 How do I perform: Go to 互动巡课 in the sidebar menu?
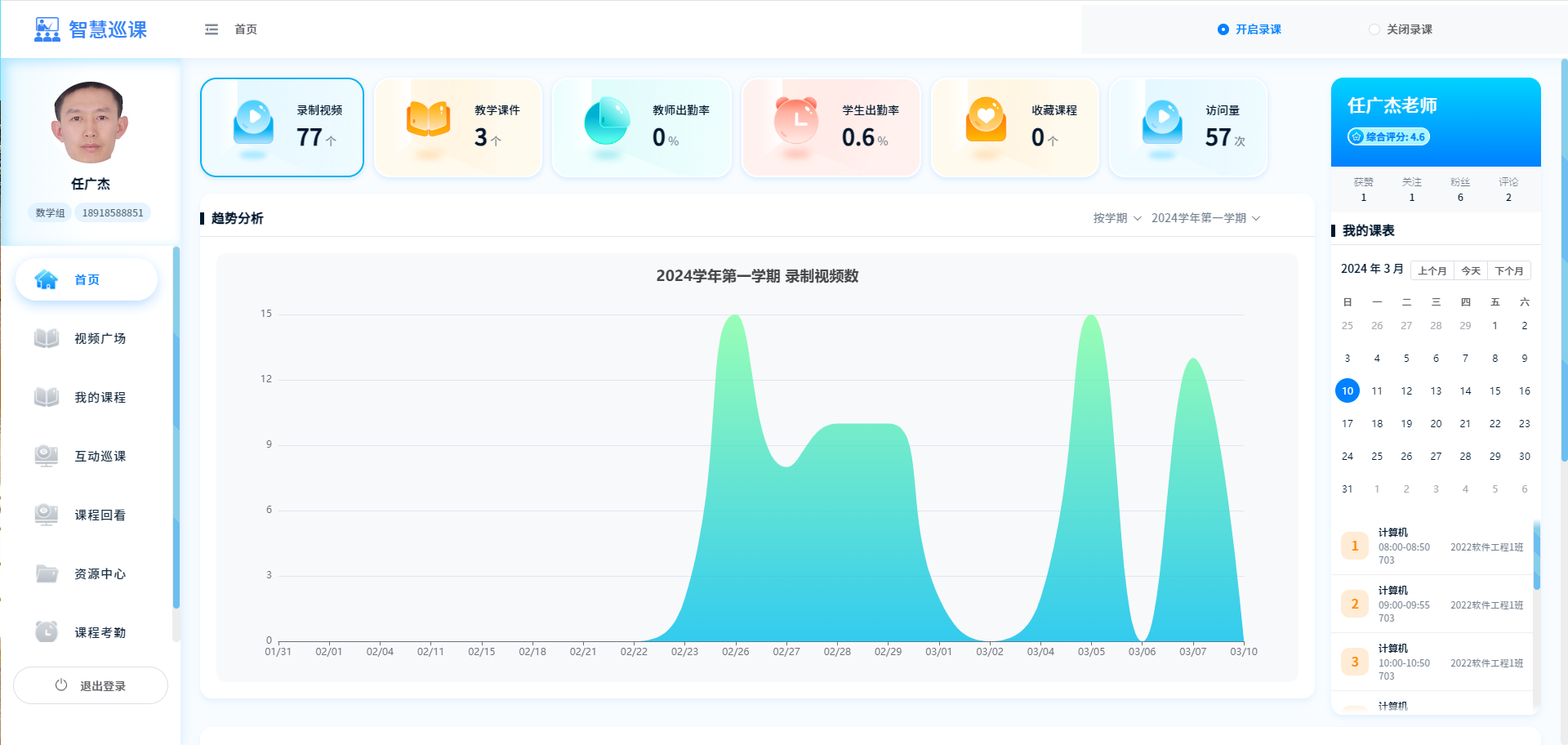(x=100, y=456)
